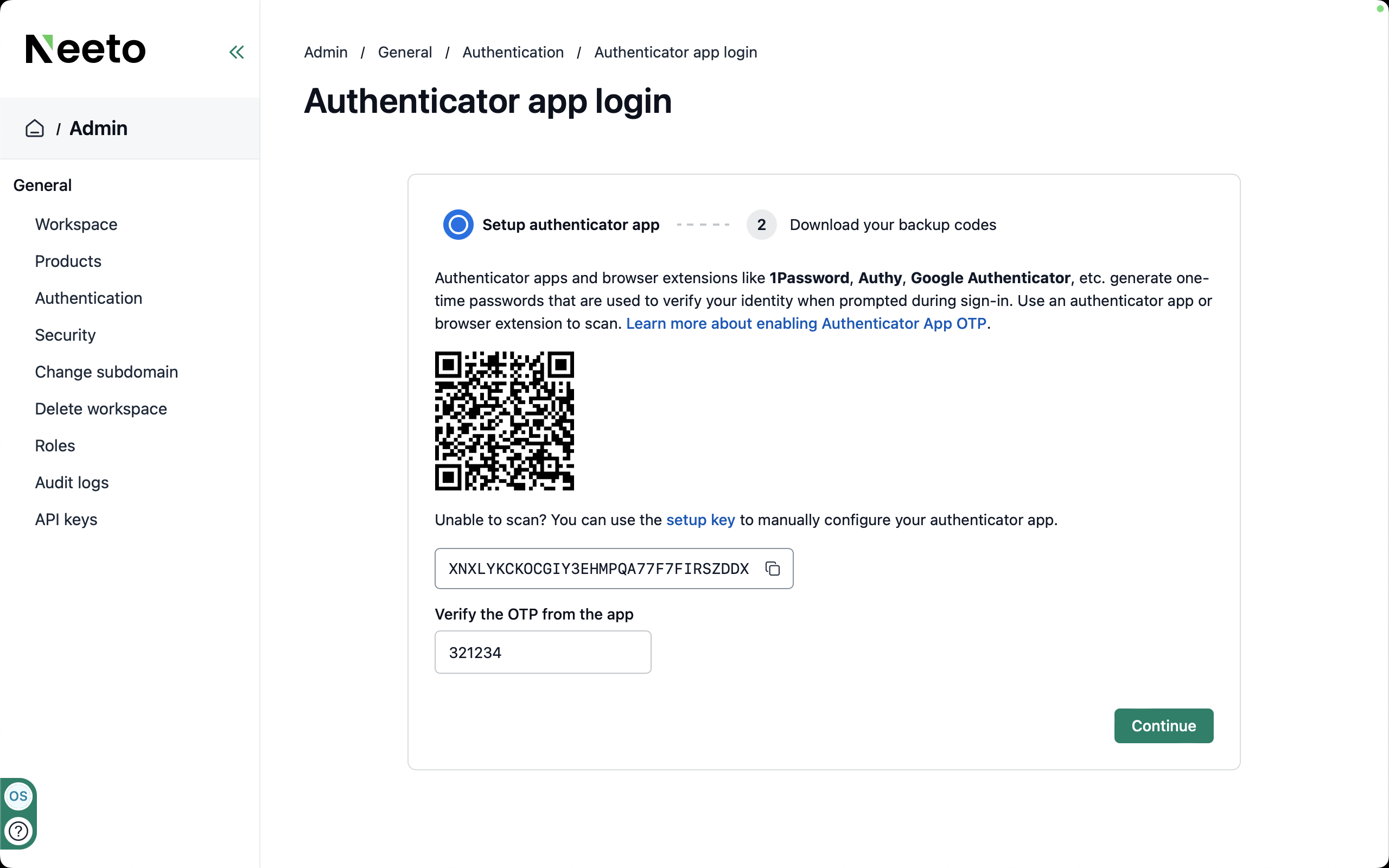The width and height of the screenshot is (1389, 868).
Task: Click the setup key link
Action: pyautogui.click(x=700, y=520)
